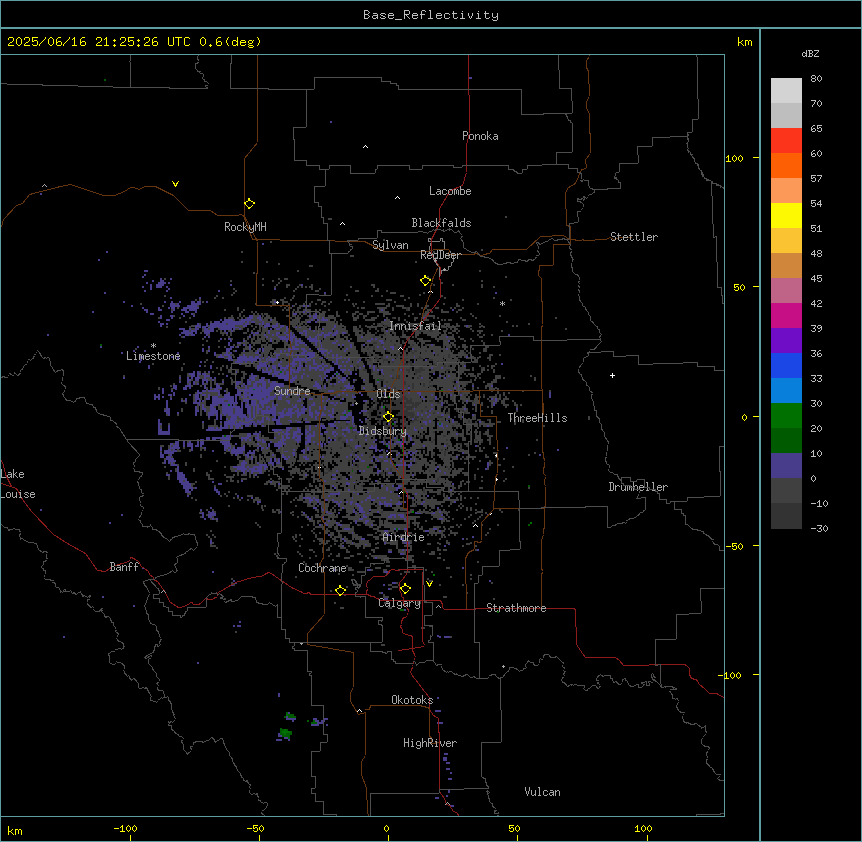
Task: Click the Innisfail city label
Action: [x=415, y=326]
